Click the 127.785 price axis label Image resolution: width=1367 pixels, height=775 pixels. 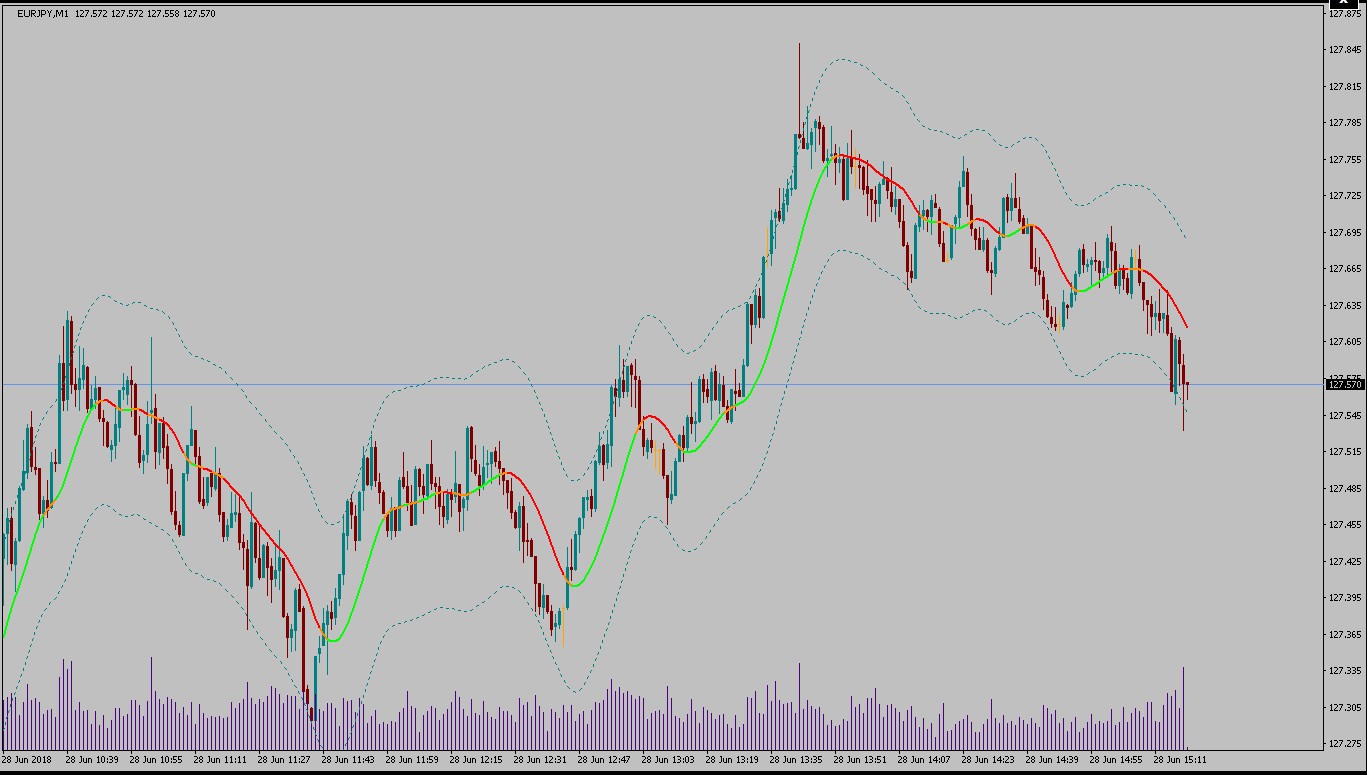(x=1346, y=123)
